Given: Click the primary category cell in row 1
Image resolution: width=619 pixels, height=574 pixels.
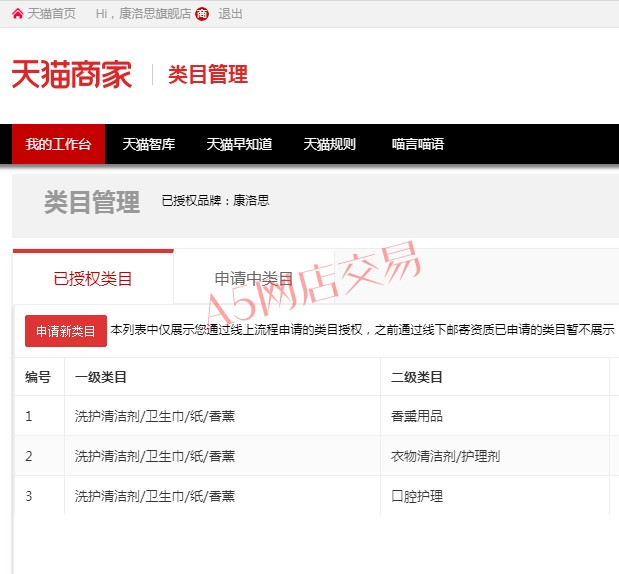Looking at the screenshot, I should [x=223, y=416].
